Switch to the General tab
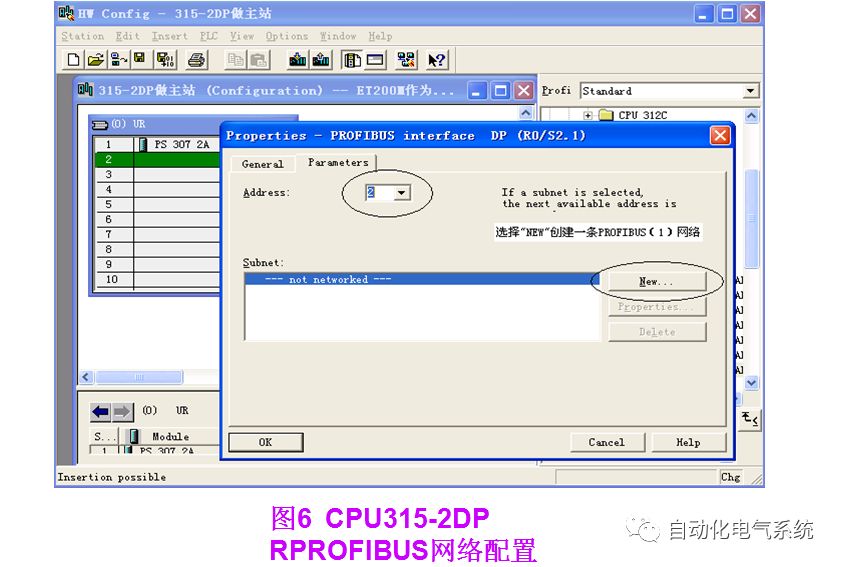Screen dimensions: 841x567 click(262, 164)
